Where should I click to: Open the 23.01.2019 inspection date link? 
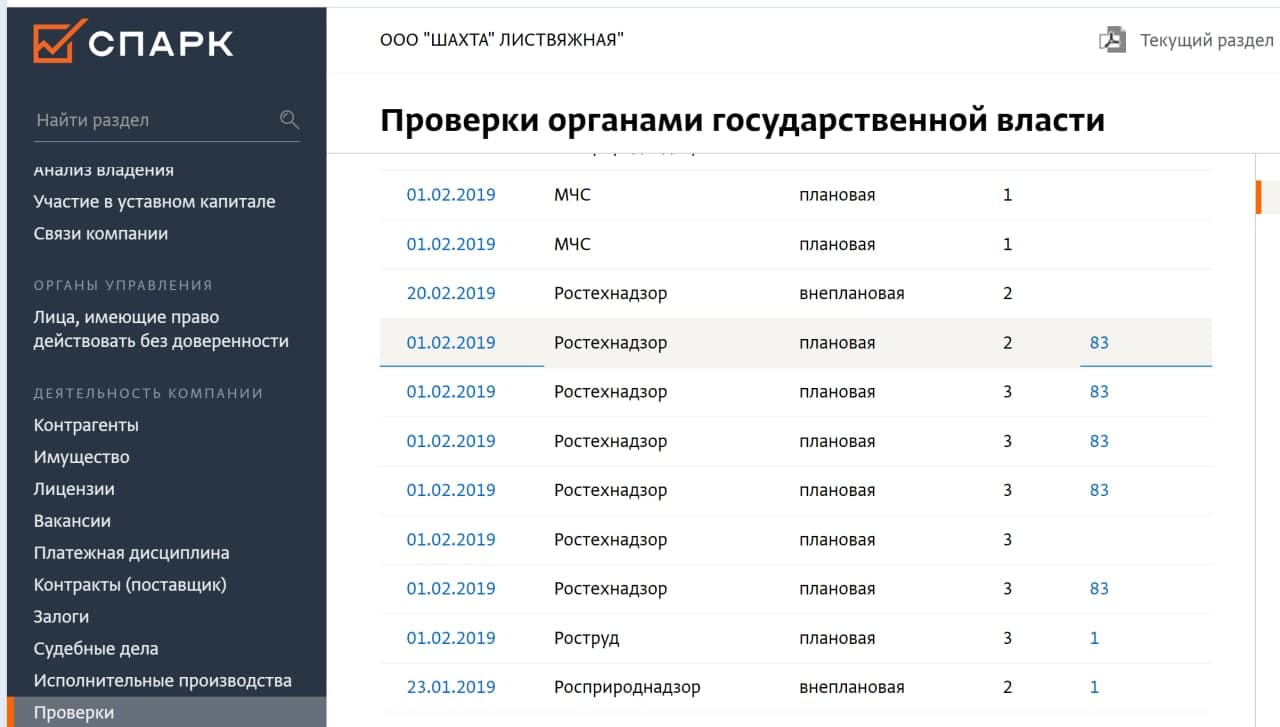coord(451,688)
